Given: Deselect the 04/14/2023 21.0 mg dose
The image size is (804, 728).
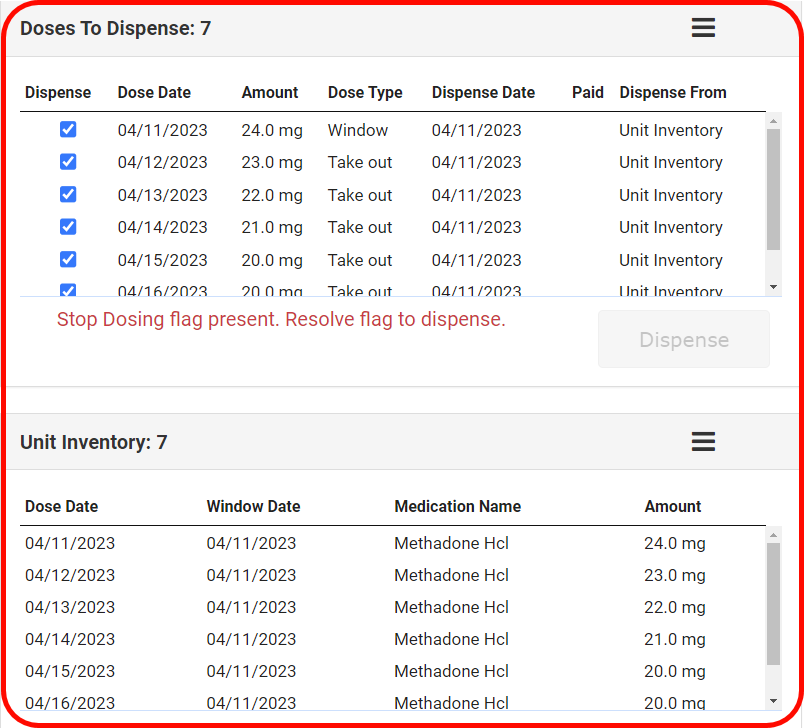Looking at the screenshot, I should [x=68, y=227].
